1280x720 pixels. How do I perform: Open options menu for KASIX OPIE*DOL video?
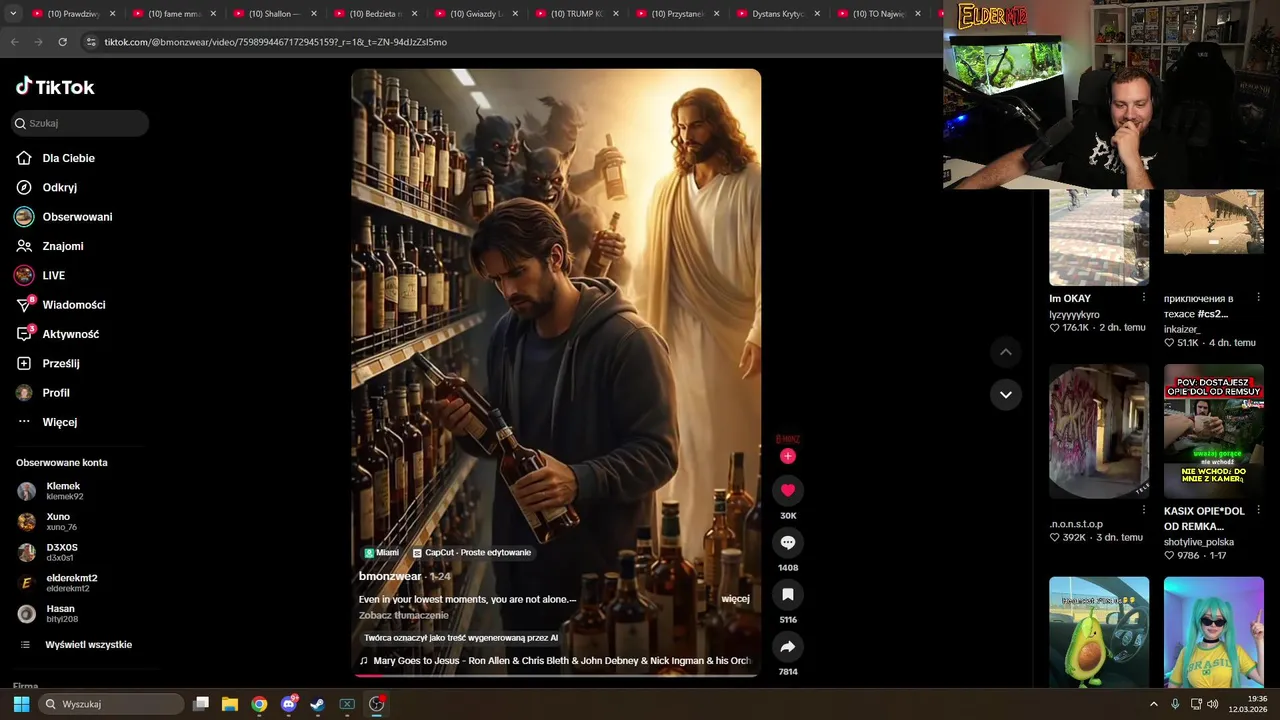pos(1258,510)
